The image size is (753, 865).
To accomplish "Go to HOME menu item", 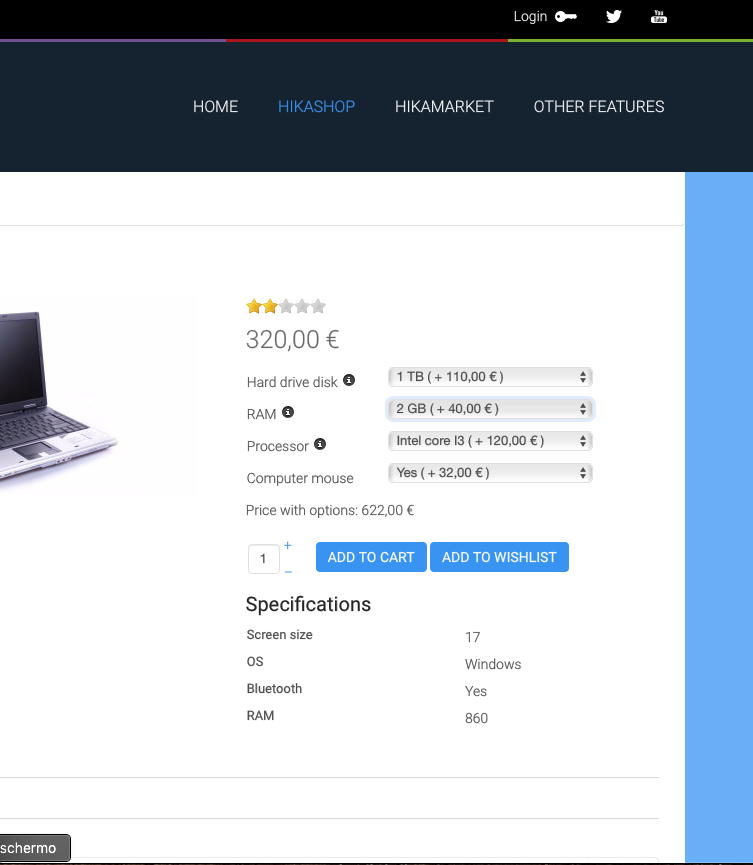I will pyautogui.click(x=215, y=106).
